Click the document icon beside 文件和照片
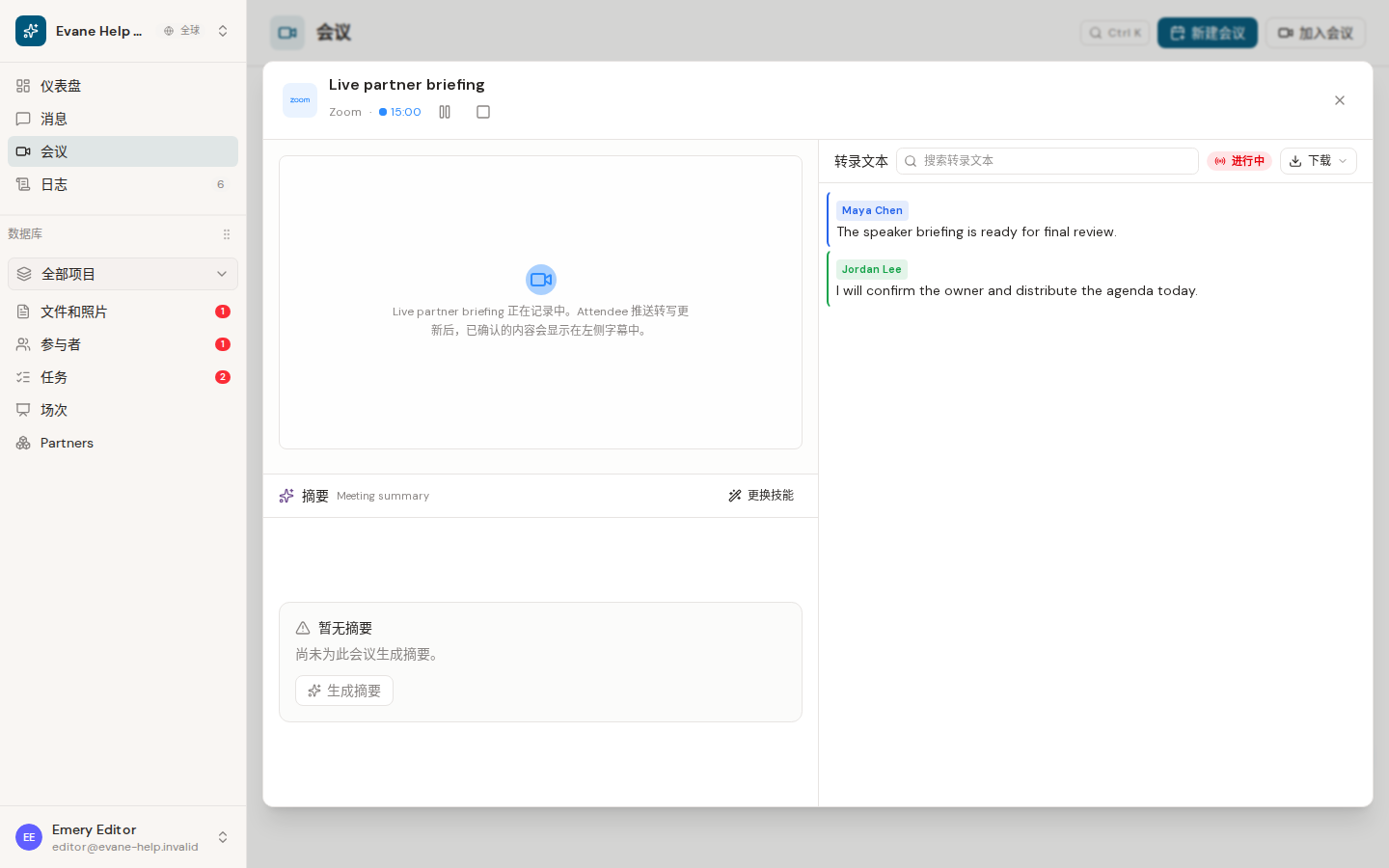The image size is (1389, 868). [23, 312]
